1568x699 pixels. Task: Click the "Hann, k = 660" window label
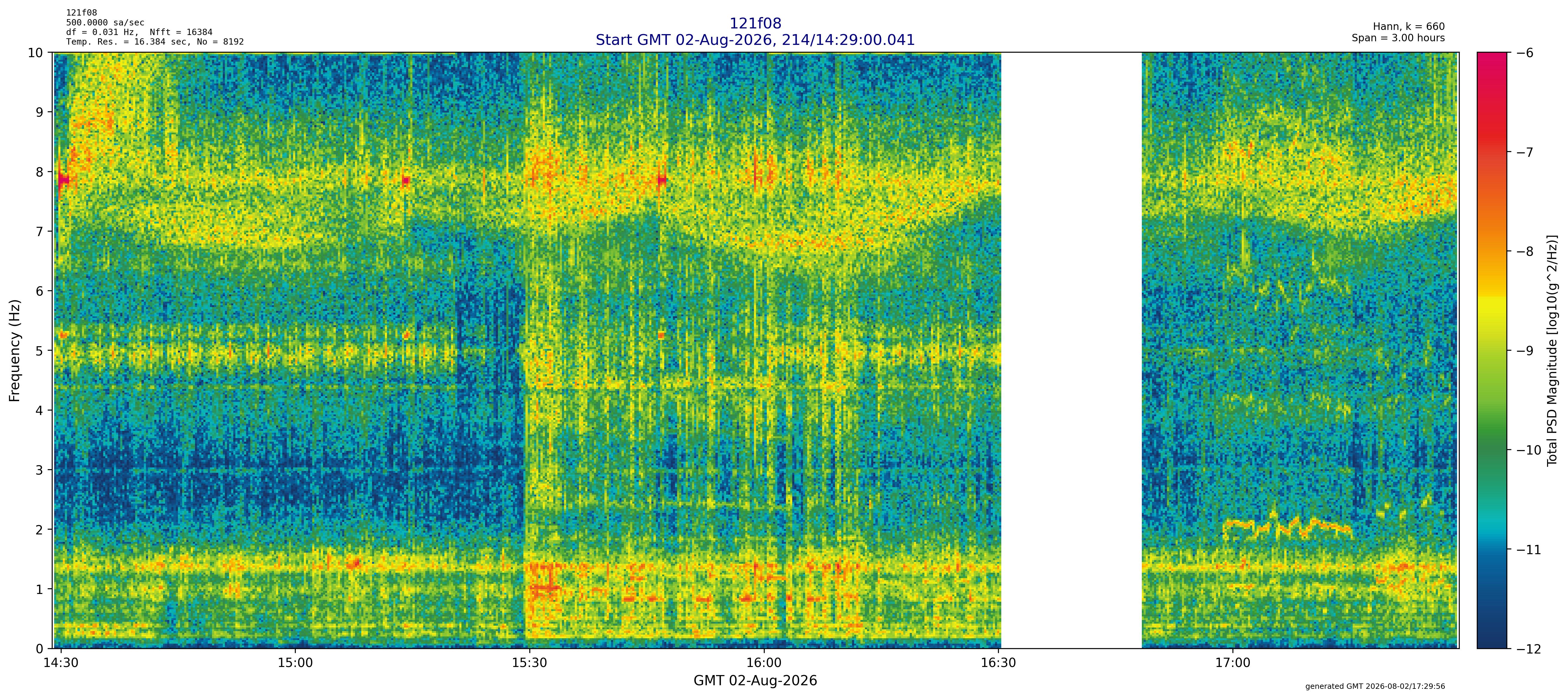pos(1409,27)
